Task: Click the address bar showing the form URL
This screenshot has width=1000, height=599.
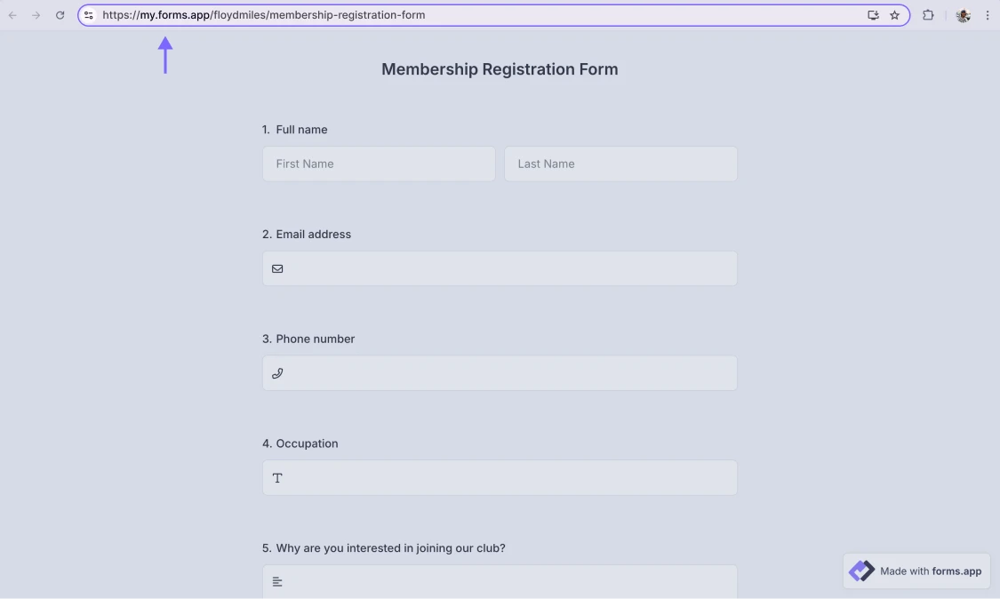Action: click(400, 15)
